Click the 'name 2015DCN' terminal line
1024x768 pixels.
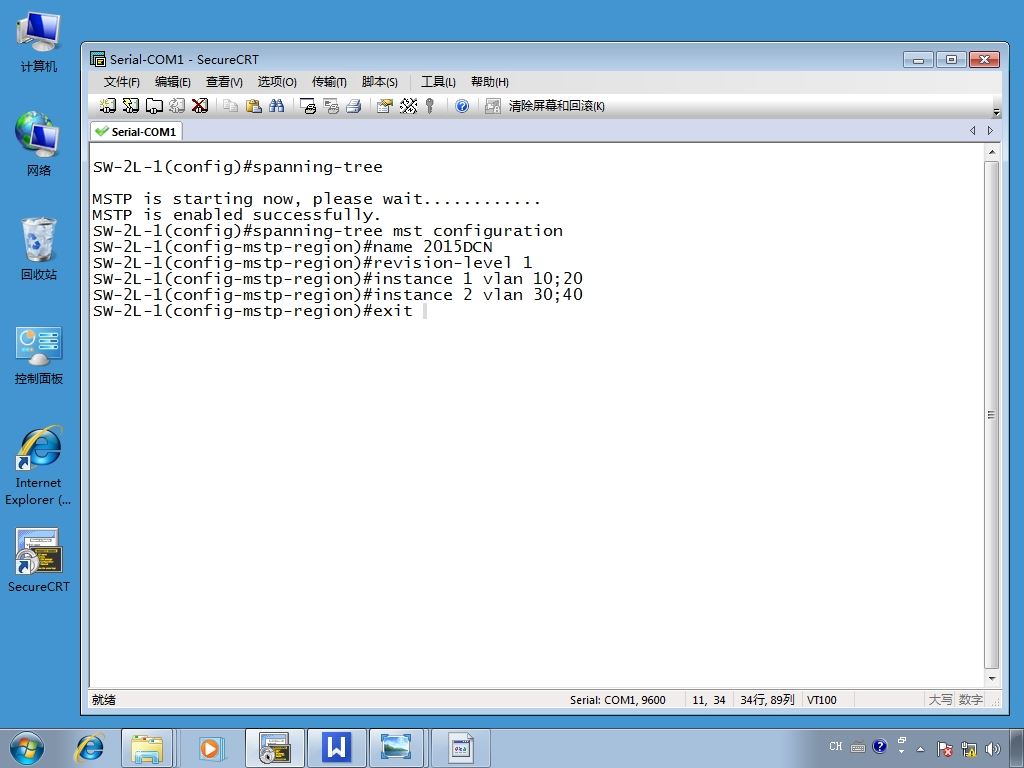(x=293, y=247)
